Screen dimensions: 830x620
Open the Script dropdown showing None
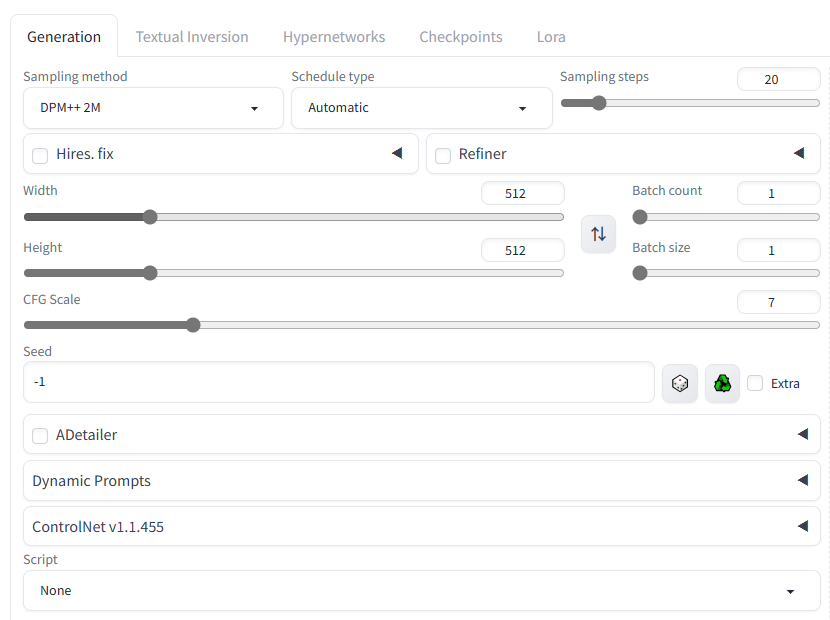422,591
